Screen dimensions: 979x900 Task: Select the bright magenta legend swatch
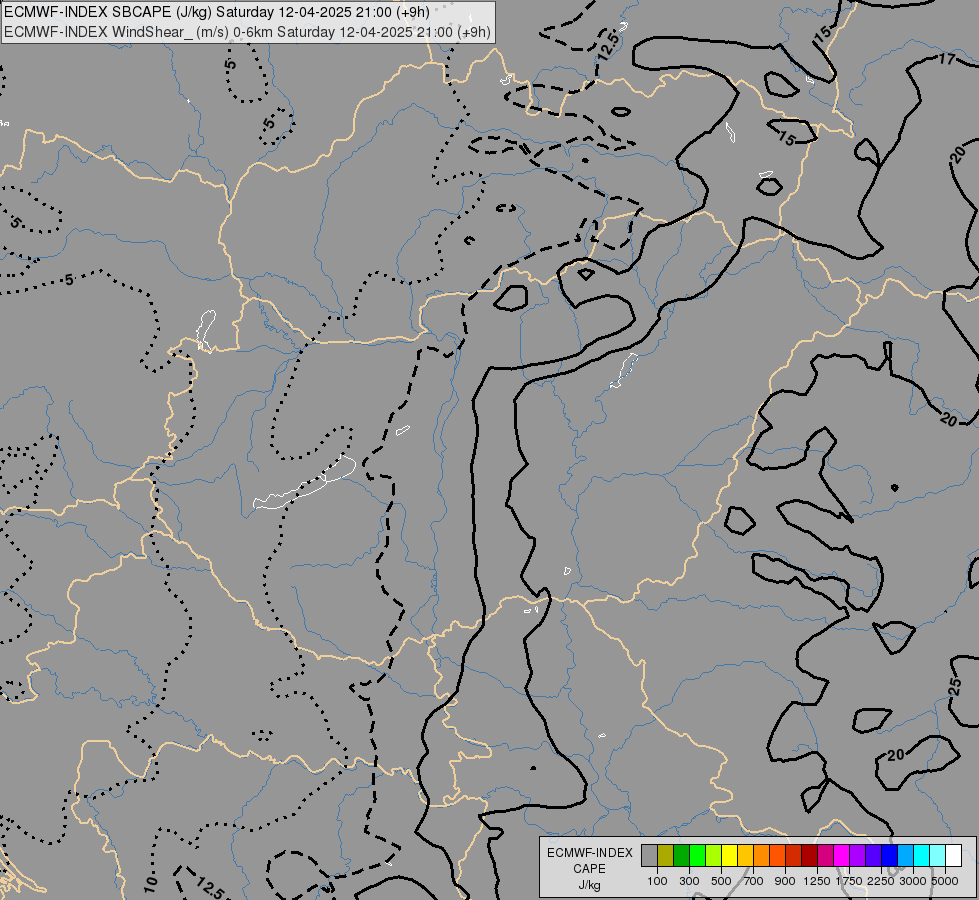[841, 856]
